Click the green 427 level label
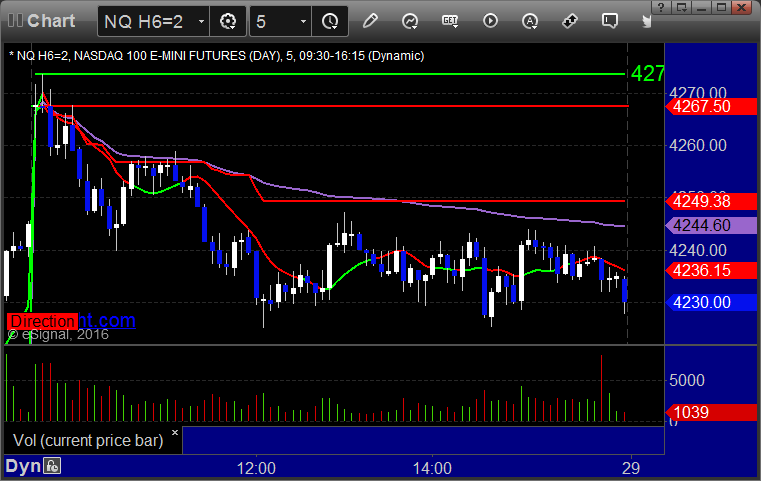 tap(647, 74)
